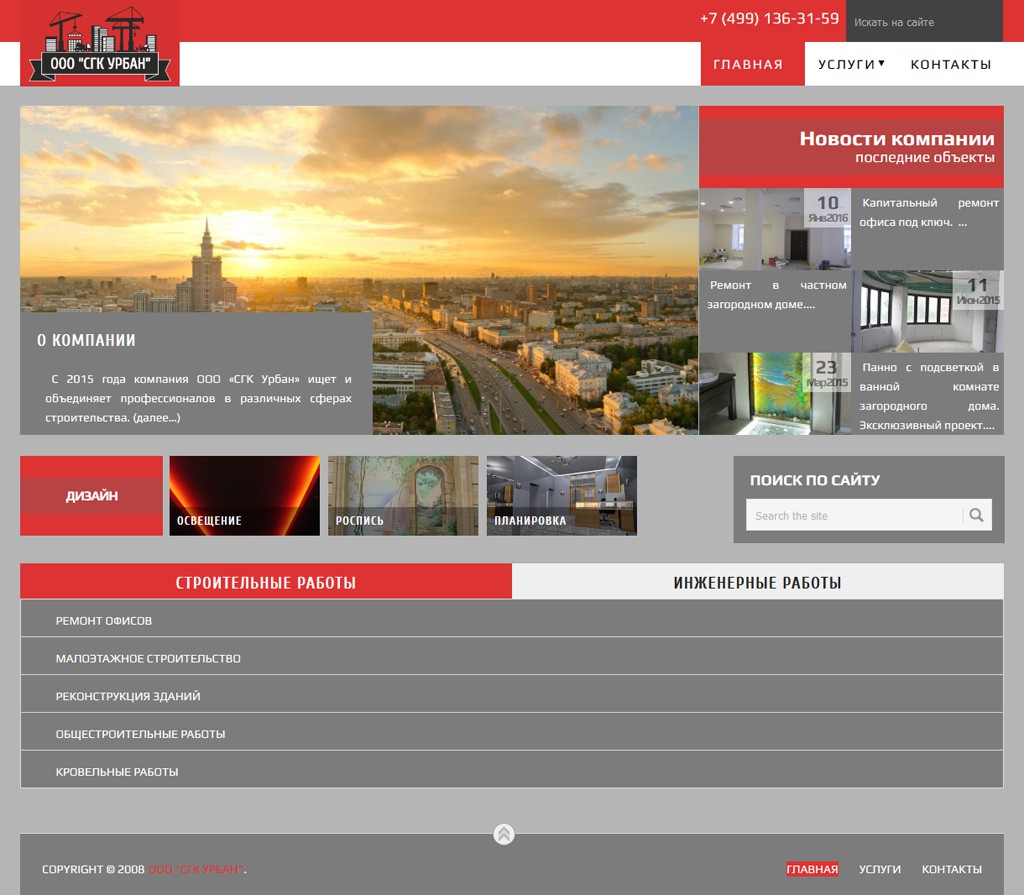The image size is (1024, 895).
Task: Switch to the ИНЖЕНЕРНЫЕ РАБОТЫ tab
Action: 758,581
